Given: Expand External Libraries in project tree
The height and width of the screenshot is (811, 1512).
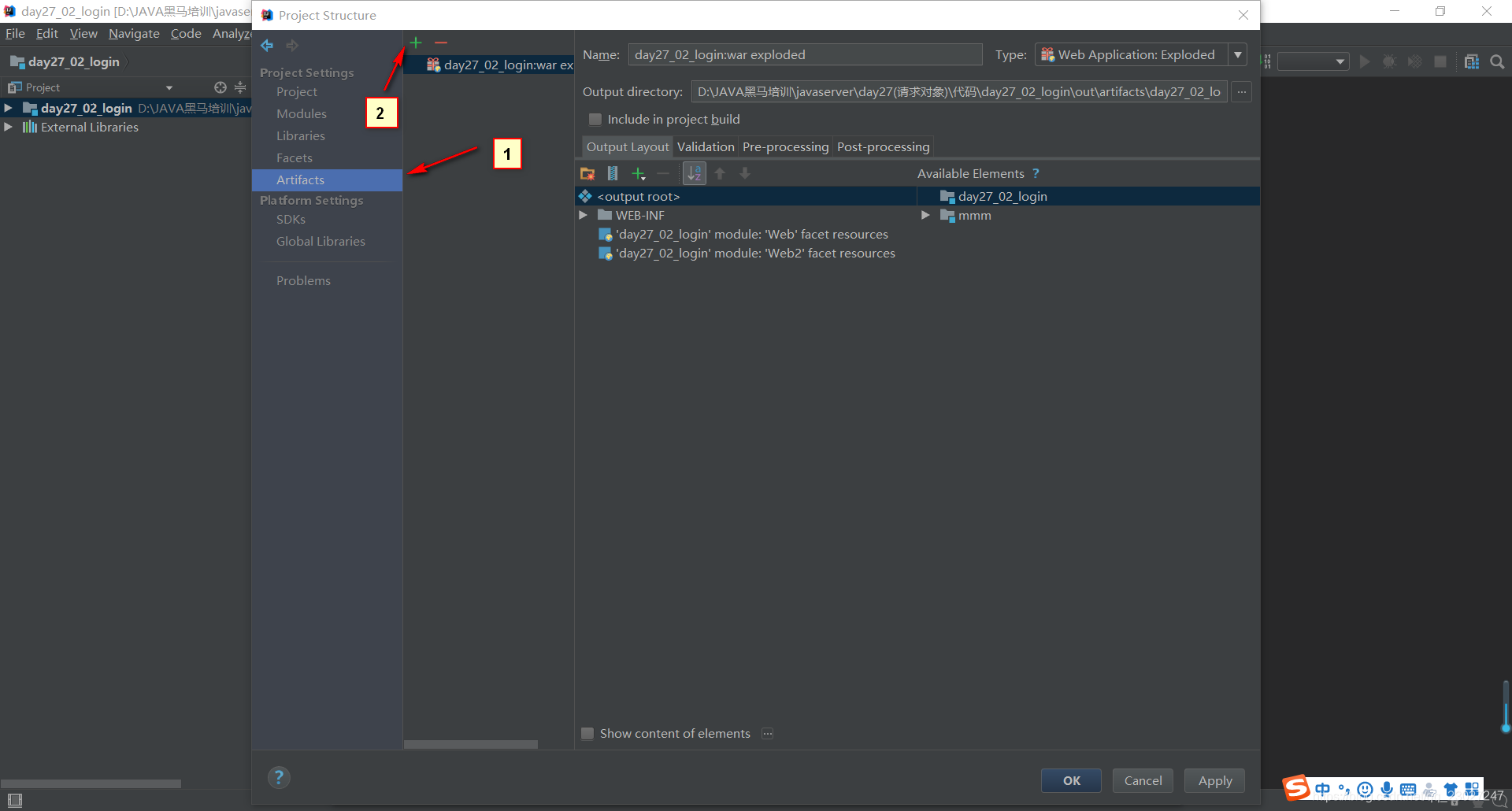Looking at the screenshot, I should 8,127.
